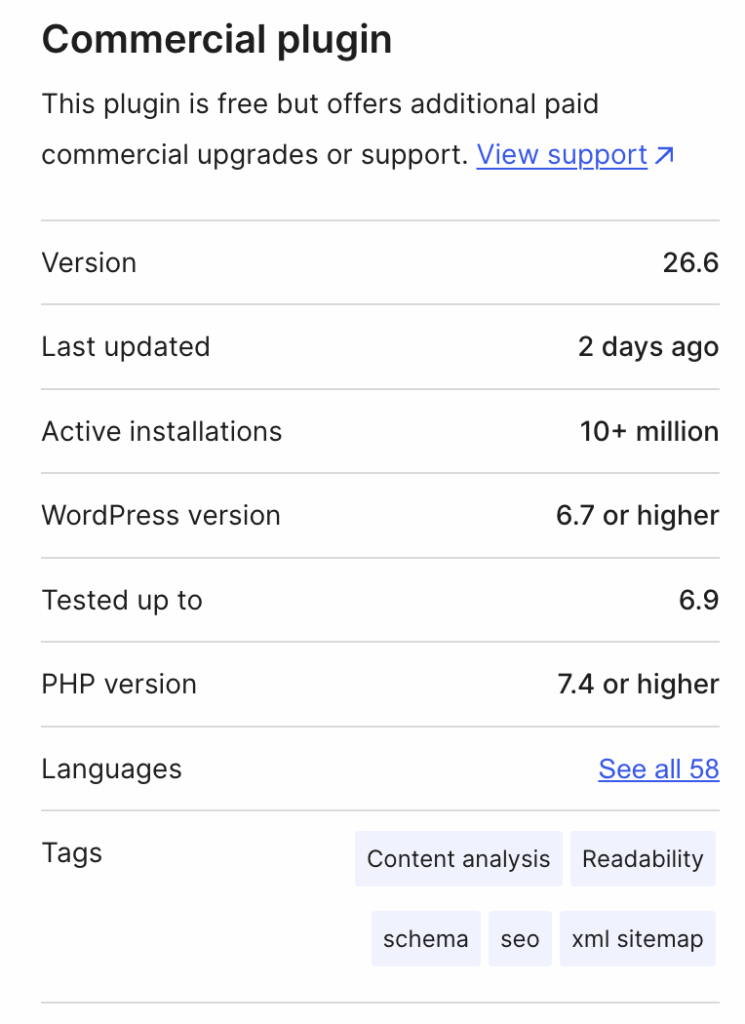Open the View support link
This screenshot has height=1024, width=745.
(x=562, y=155)
